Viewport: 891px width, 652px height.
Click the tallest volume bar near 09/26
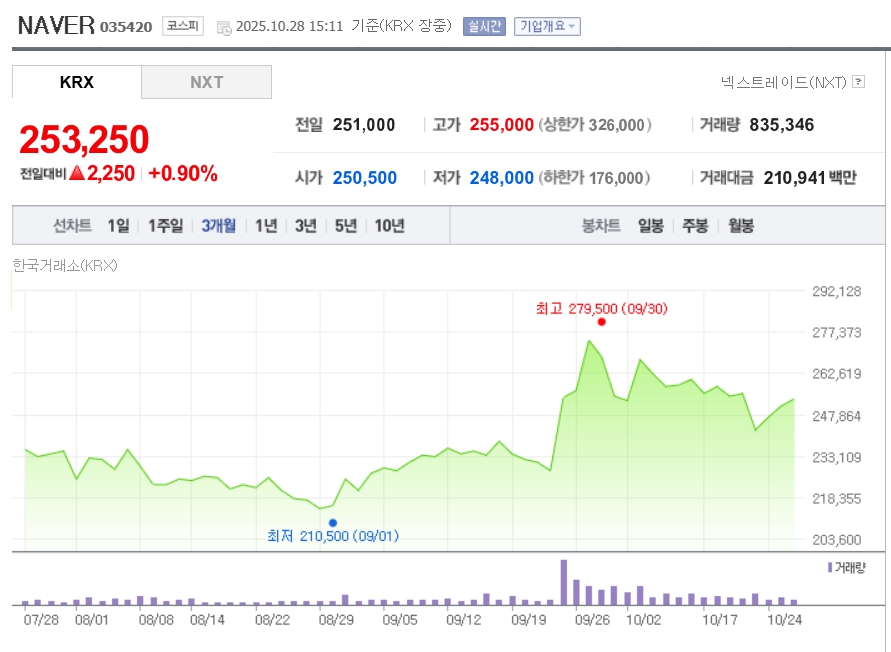[x=564, y=583]
